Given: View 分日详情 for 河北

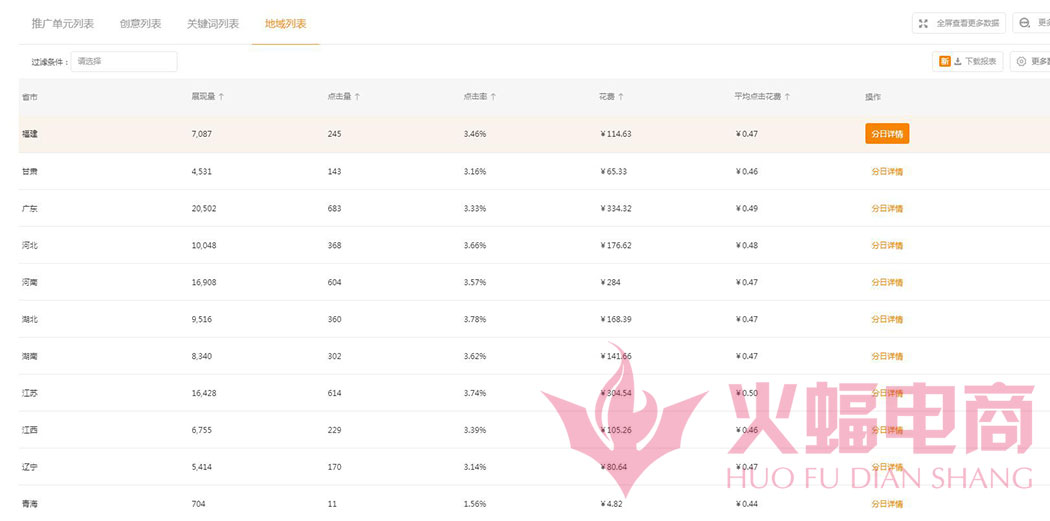Looking at the screenshot, I should (887, 245).
